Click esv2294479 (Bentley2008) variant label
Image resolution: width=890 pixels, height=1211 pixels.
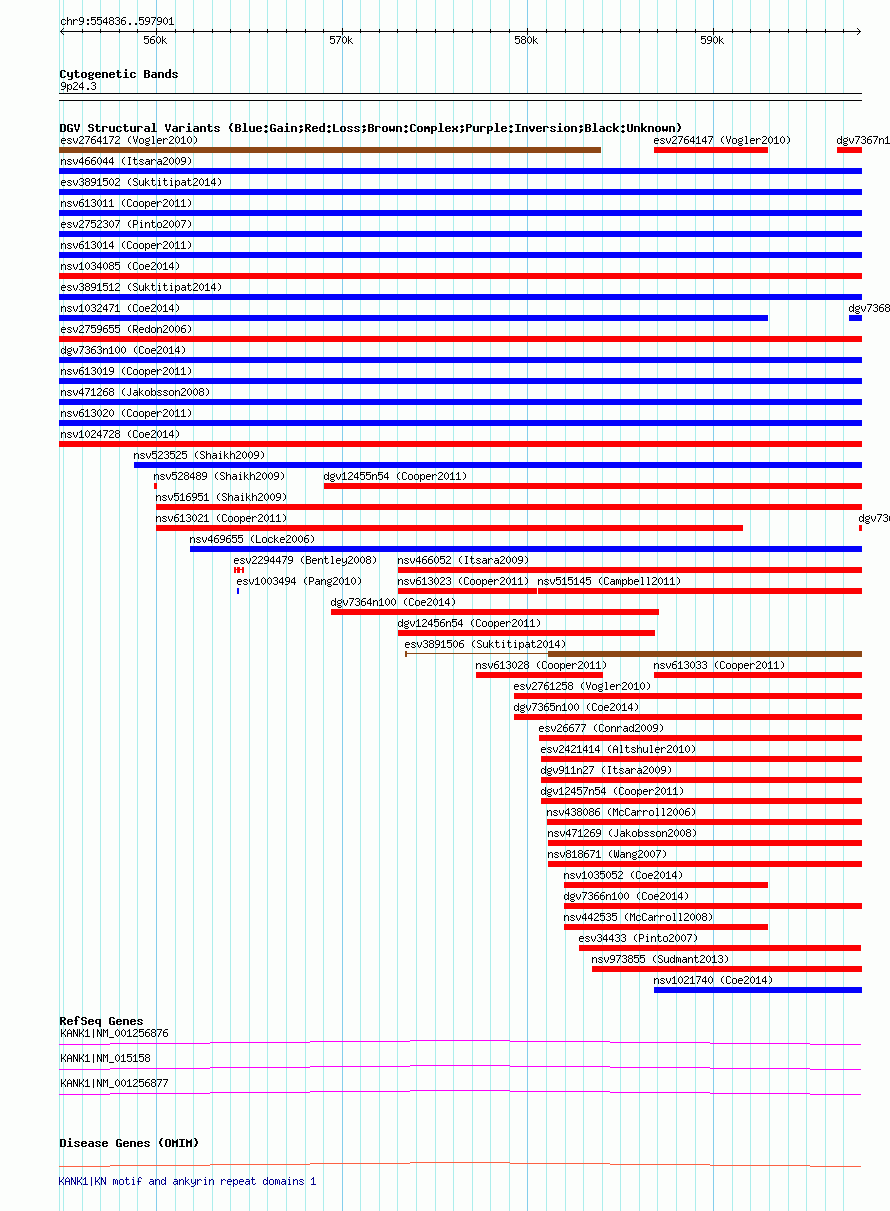(x=305, y=560)
